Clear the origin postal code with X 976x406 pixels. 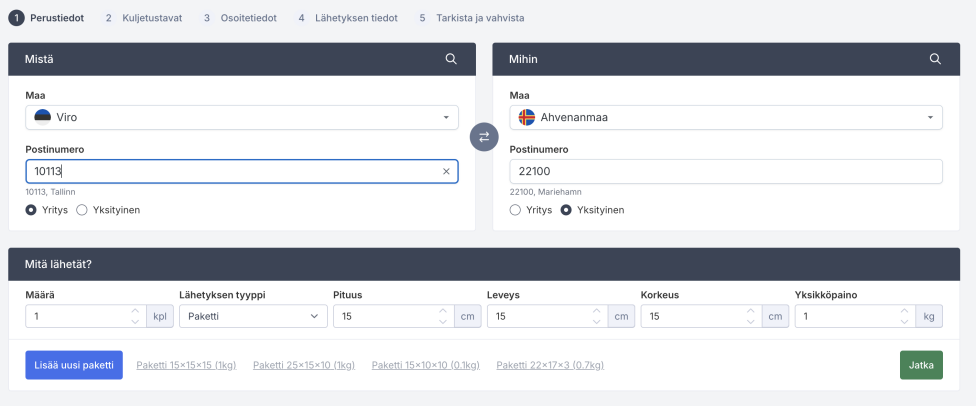coord(446,172)
